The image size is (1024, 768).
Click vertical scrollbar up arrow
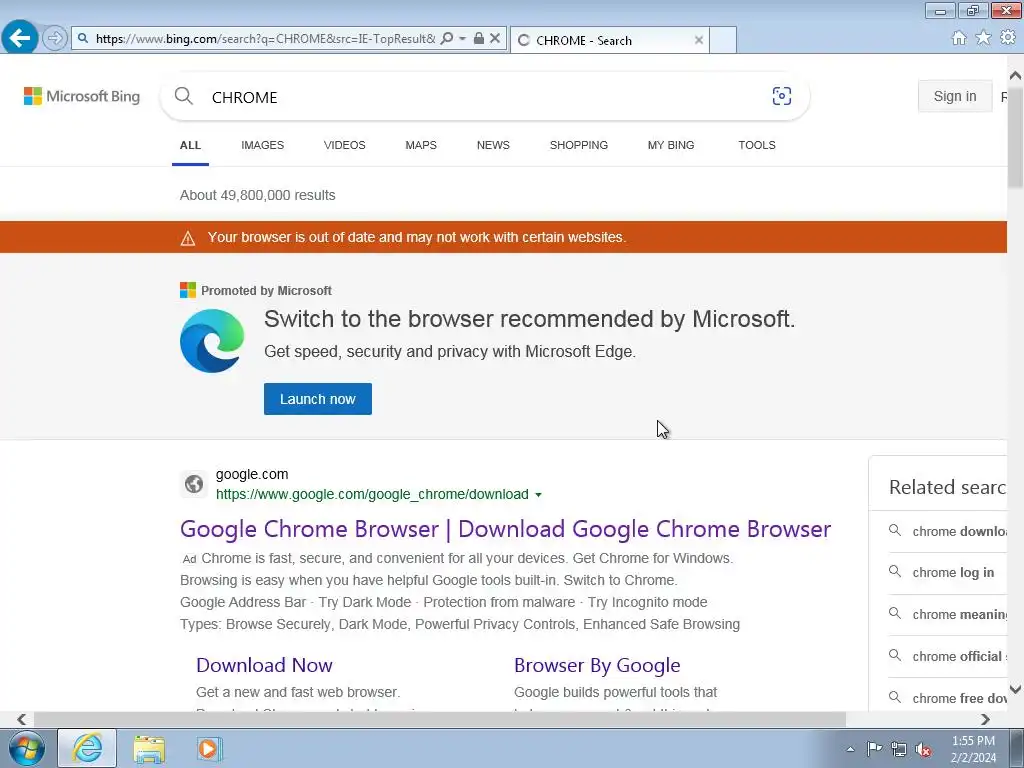1015,76
